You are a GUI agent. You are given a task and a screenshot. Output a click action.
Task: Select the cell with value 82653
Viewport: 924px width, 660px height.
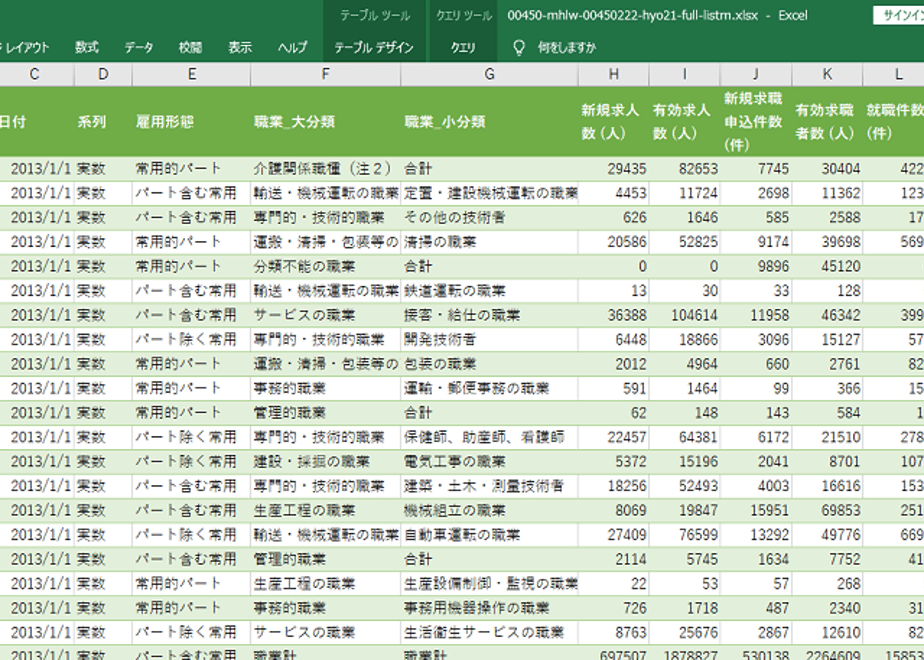coord(685,169)
